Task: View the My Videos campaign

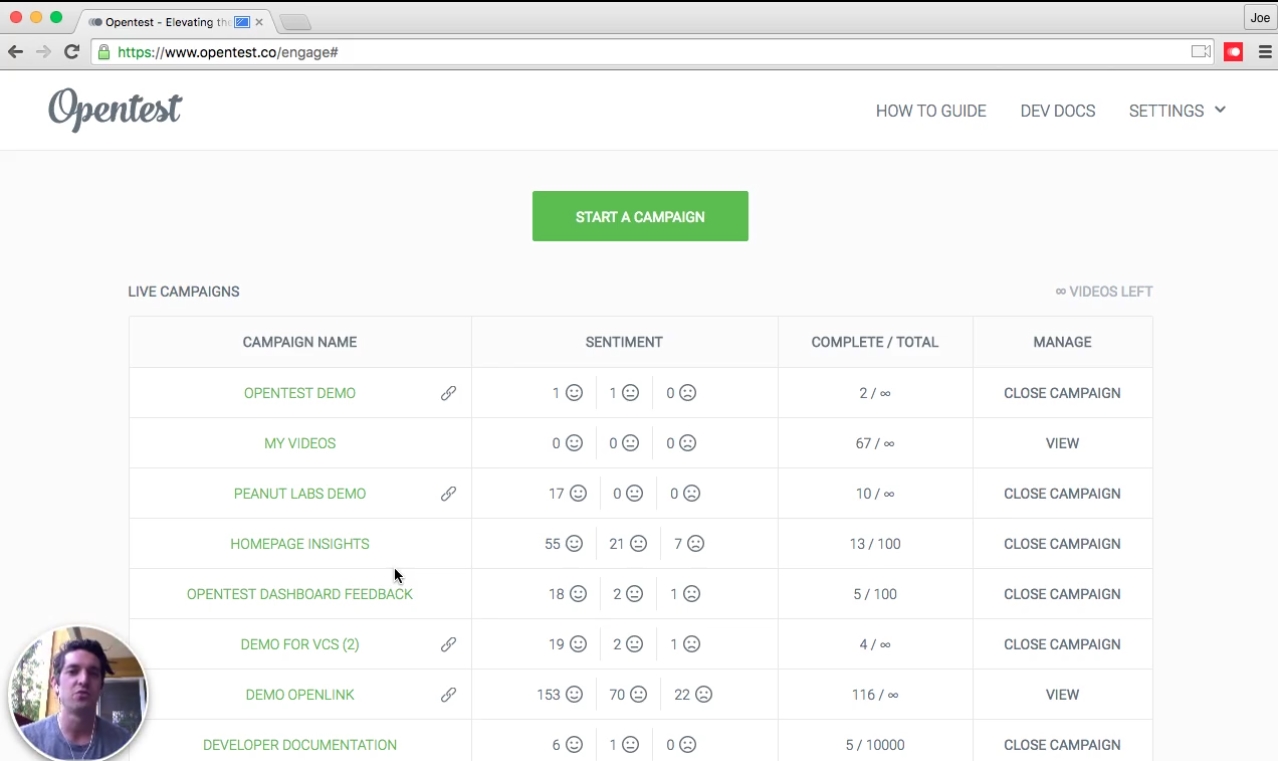Action: 1062,443
